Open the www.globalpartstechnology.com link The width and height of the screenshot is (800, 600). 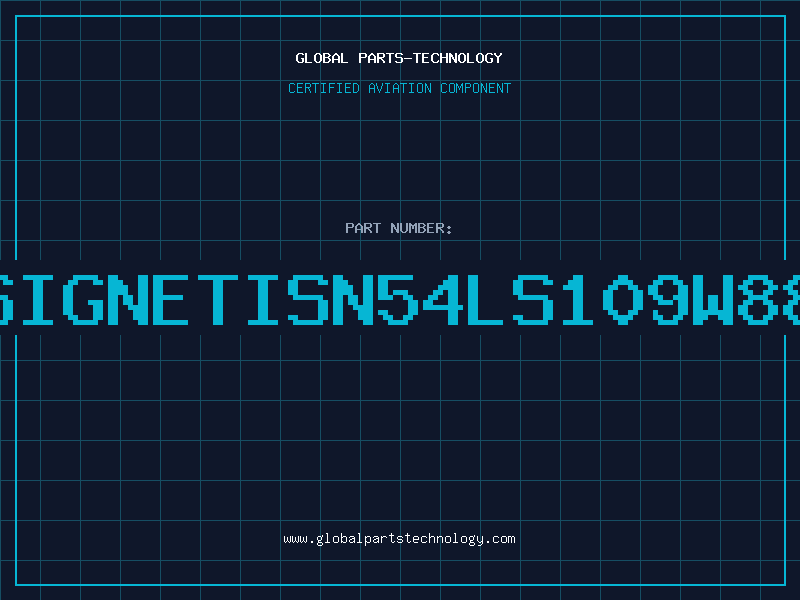399,539
